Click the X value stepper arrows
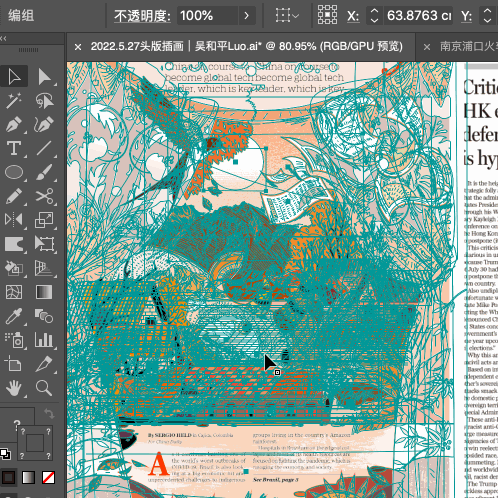 374,16
